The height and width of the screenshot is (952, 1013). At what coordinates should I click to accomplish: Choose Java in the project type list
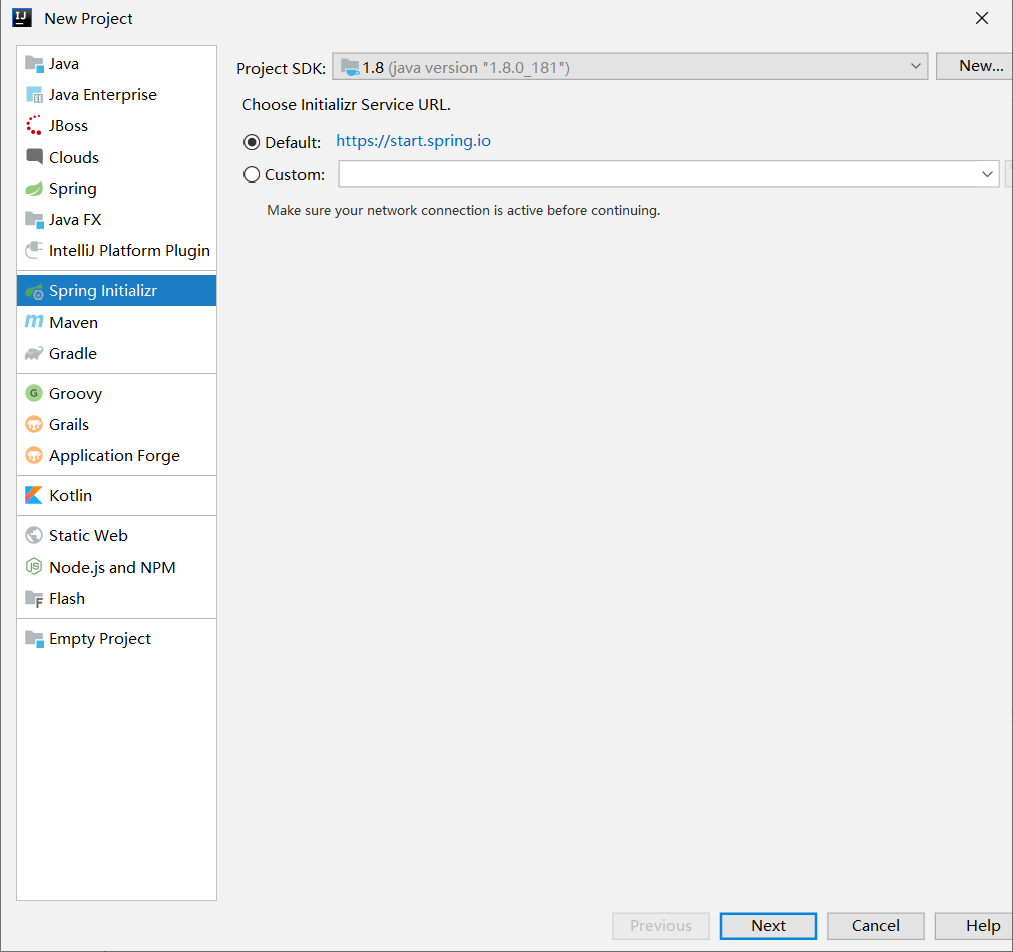[64, 63]
